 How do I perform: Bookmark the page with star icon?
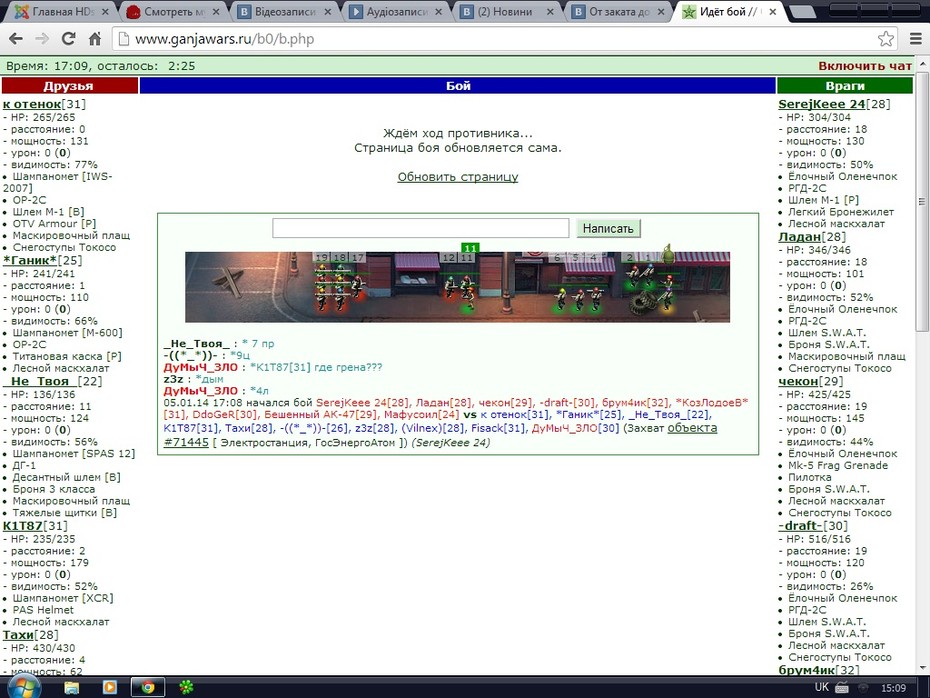click(886, 39)
